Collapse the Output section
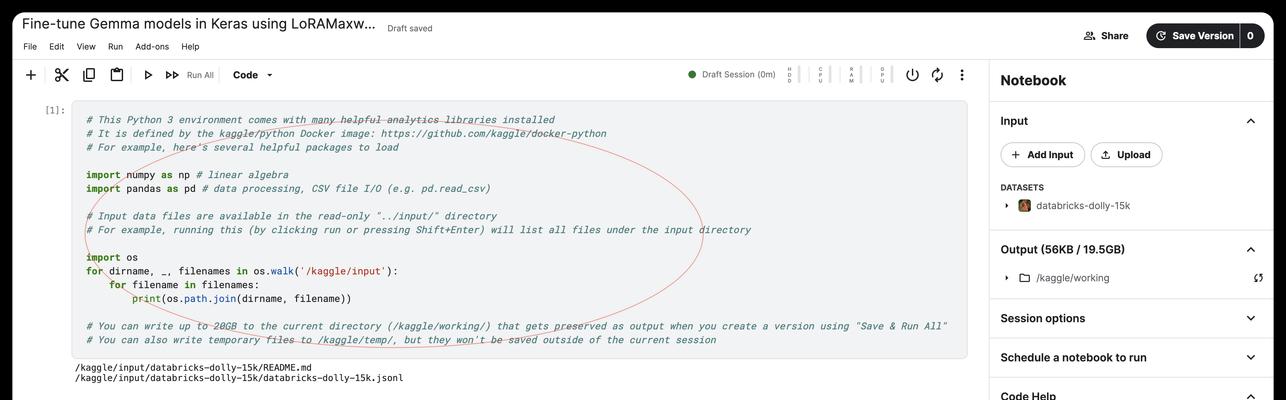Screen dimensions: 1286x400 [x=1250, y=250]
